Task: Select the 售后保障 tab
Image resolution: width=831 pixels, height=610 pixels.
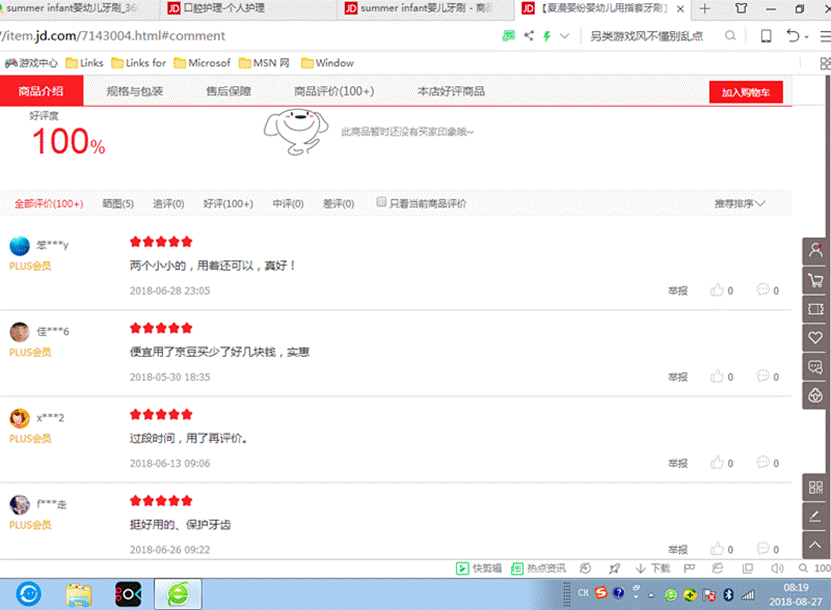Action: pyautogui.click(x=228, y=91)
